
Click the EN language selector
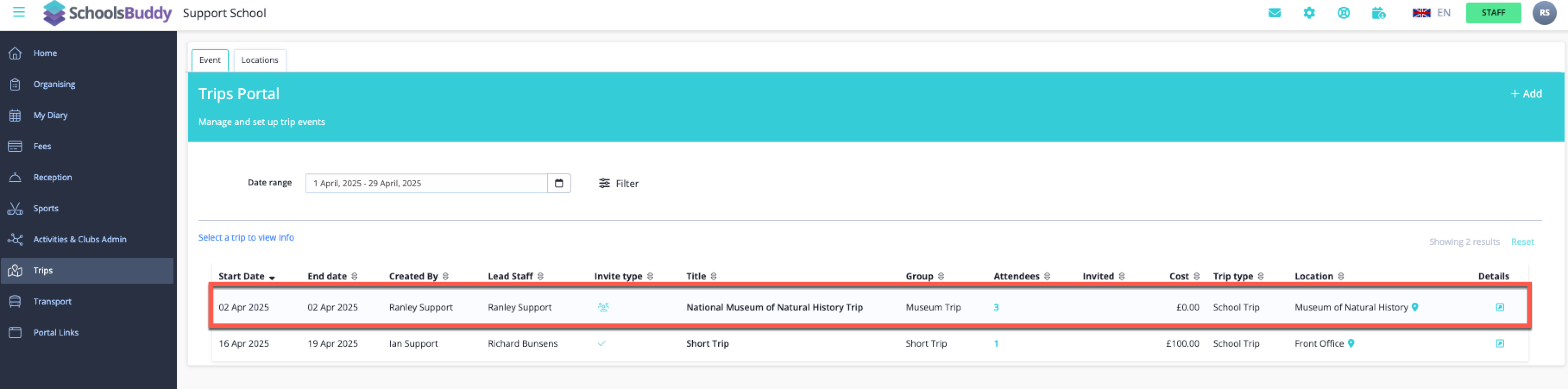click(1443, 13)
